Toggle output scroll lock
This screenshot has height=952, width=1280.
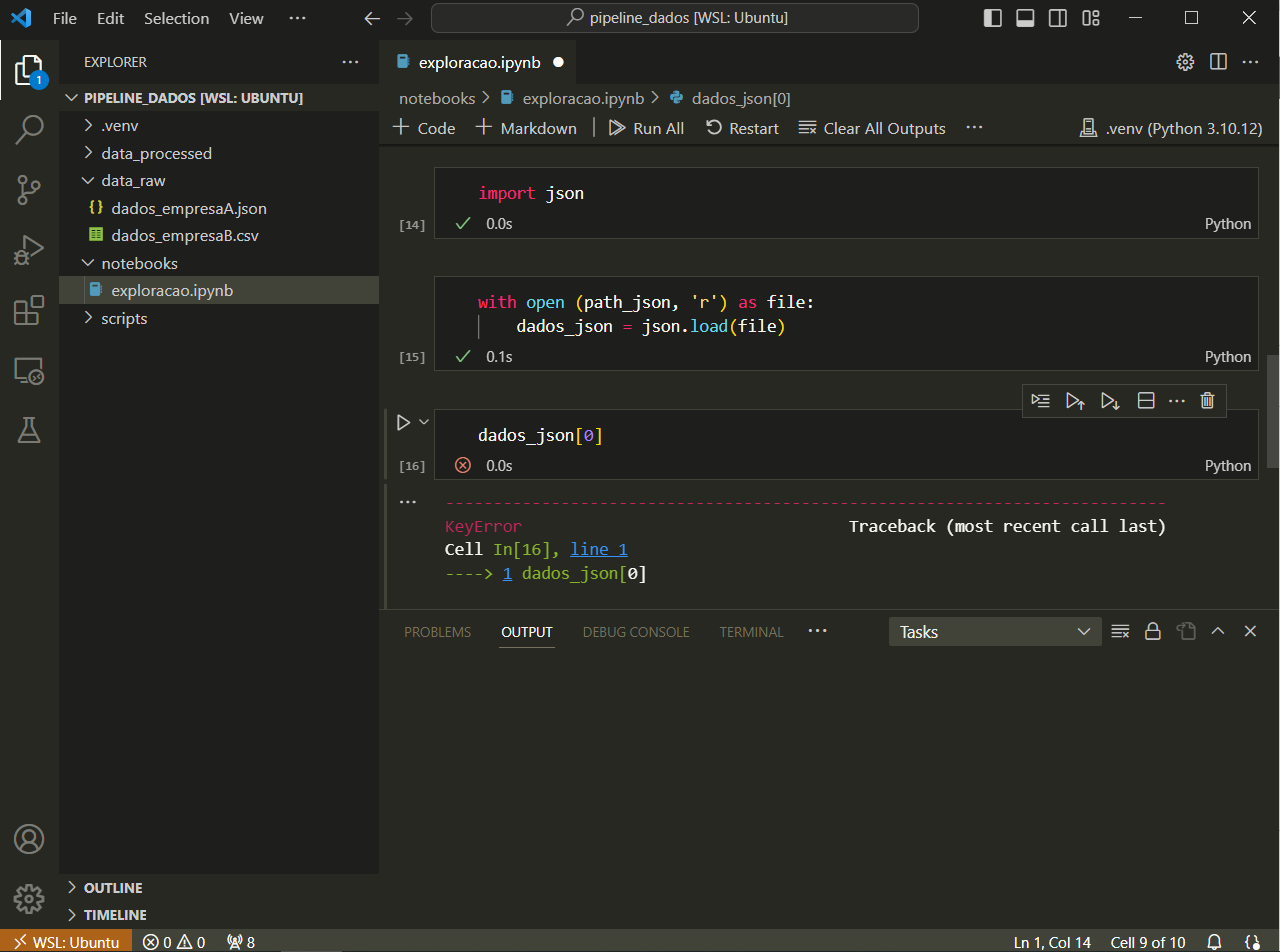pyautogui.click(x=1153, y=631)
